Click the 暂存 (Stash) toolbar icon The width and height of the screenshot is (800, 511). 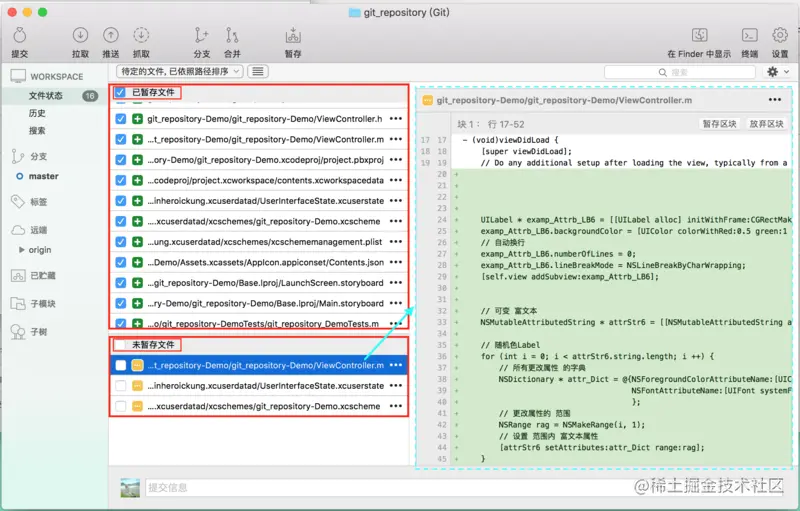(x=293, y=35)
